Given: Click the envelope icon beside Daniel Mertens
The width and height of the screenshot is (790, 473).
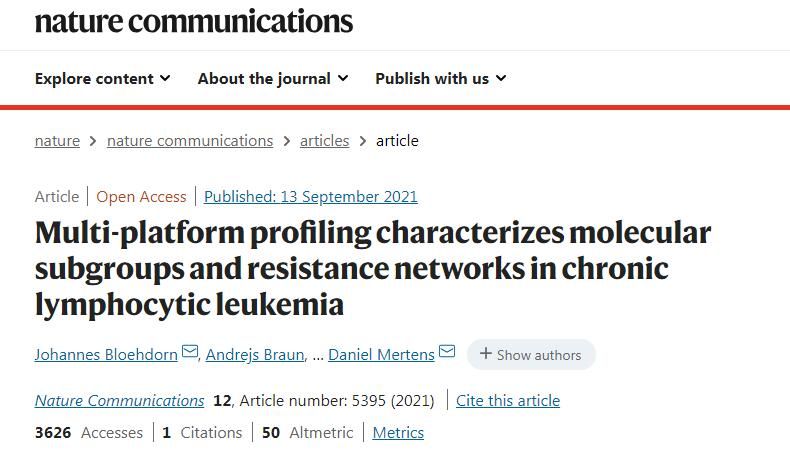Looking at the screenshot, I should coord(447,351).
